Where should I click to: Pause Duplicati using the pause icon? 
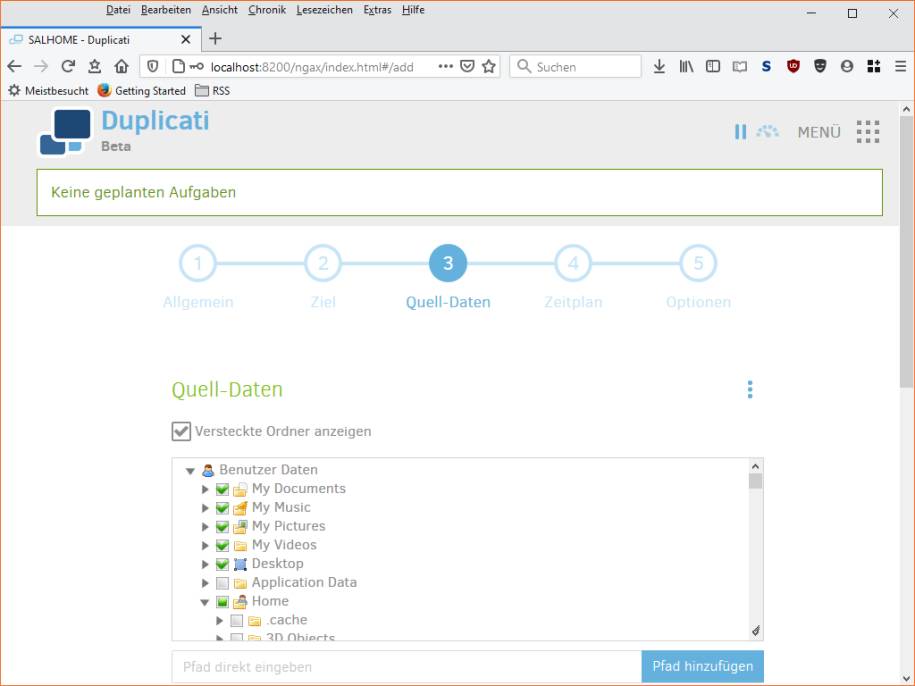pyautogui.click(x=740, y=132)
